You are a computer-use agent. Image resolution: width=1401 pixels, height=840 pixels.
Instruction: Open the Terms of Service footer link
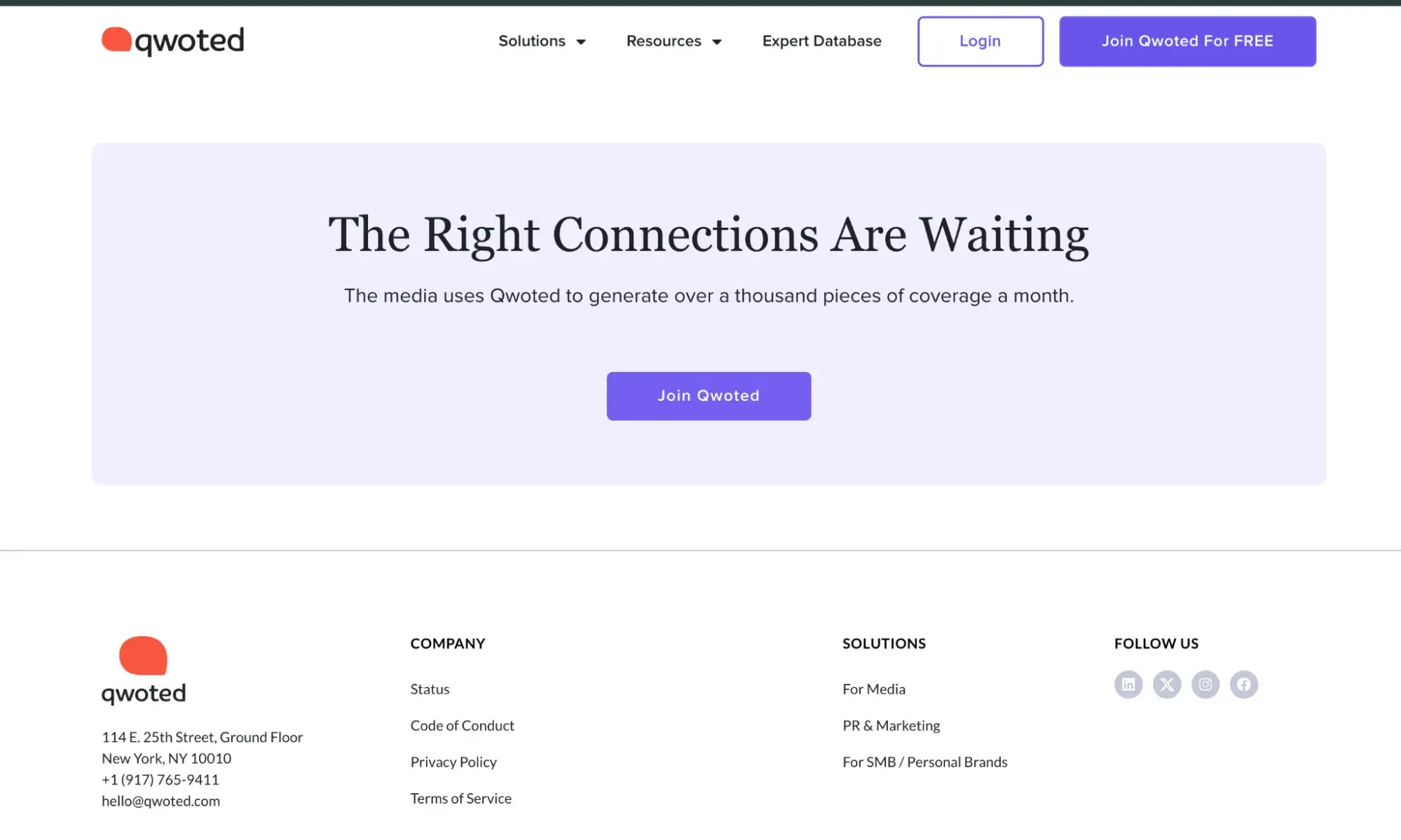pyautogui.click(x=461, y=798)
